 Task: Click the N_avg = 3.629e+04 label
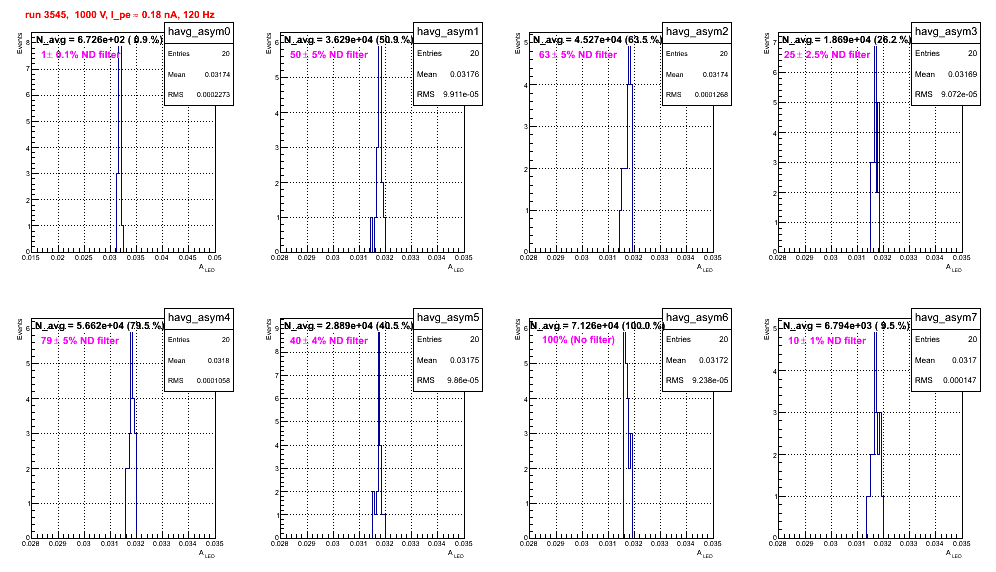348,39
